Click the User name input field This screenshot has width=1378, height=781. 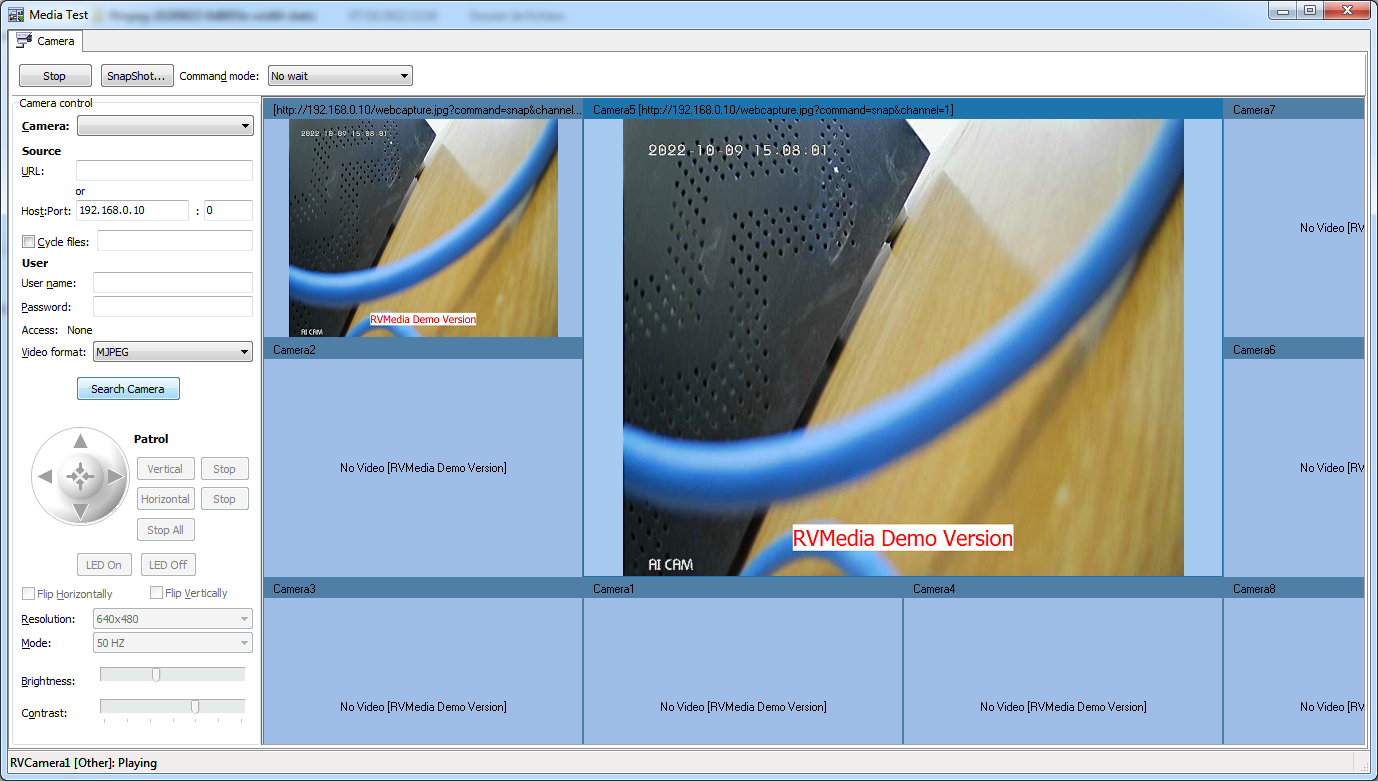coord(172,283)
